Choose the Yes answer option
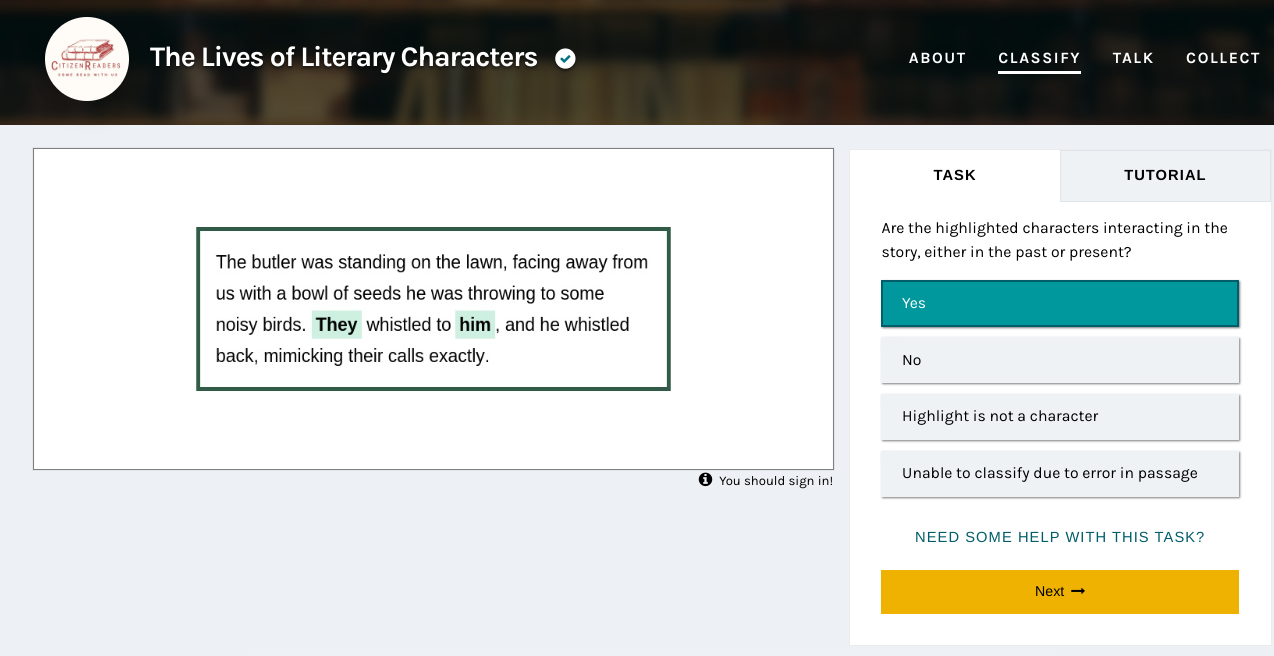The image size is (1274, 656). (1059, 303)
